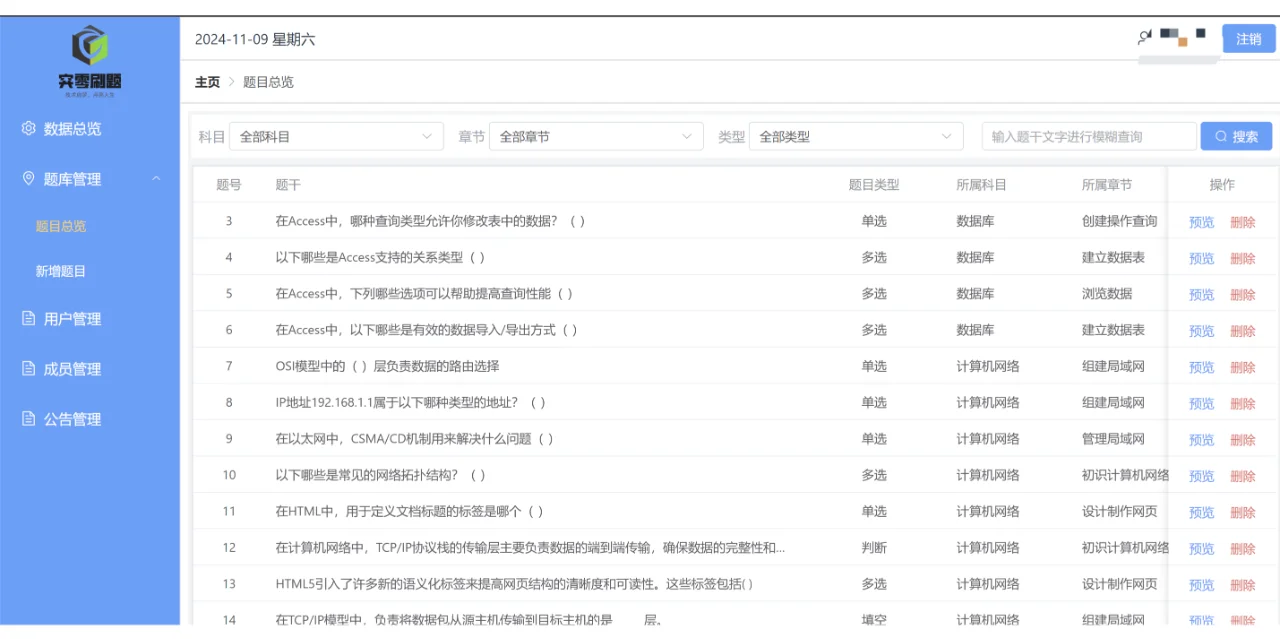Preview question 7 using its 预览 link
The height and width of the screenshot is (639, 1280).
(1200, 366)
